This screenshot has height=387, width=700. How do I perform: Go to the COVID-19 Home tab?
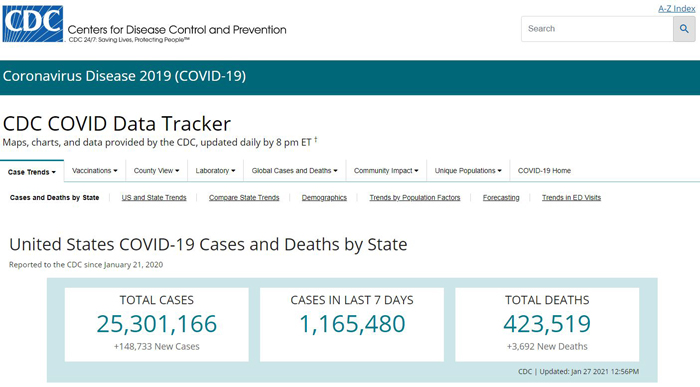[x=544, y=171]
